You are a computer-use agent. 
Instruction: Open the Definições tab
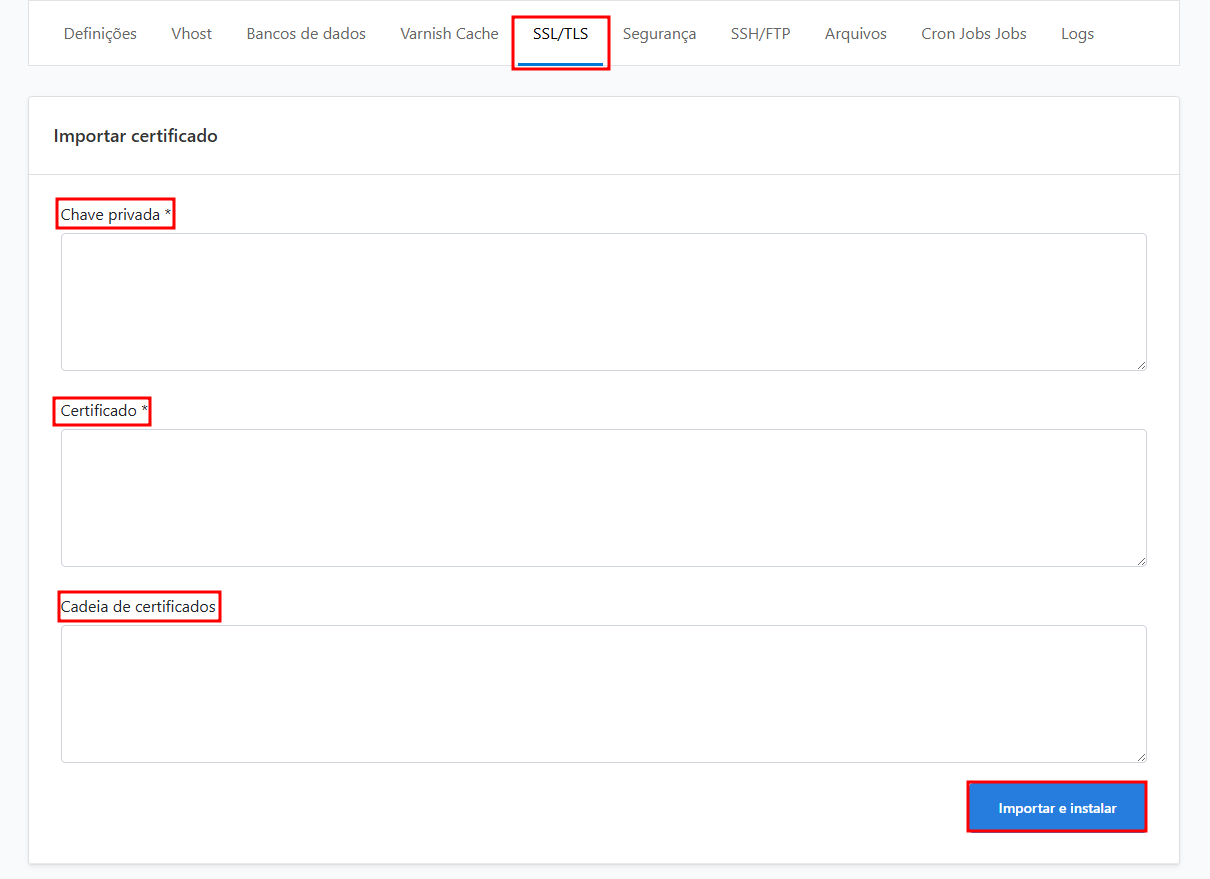click(x=100, y=34)
